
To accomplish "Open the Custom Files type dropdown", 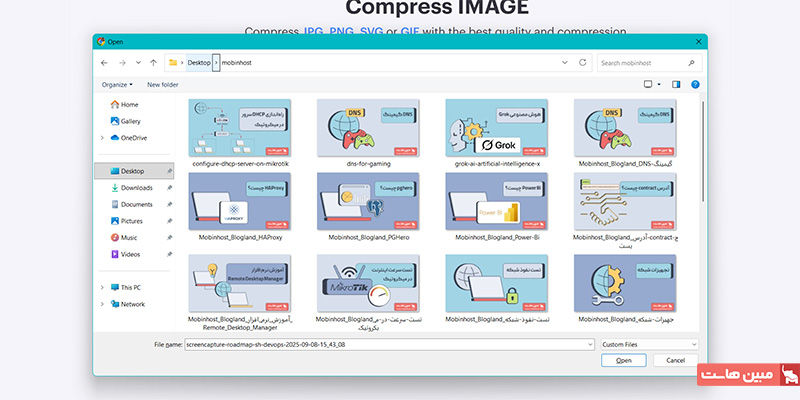I will [x=648, y=344].
